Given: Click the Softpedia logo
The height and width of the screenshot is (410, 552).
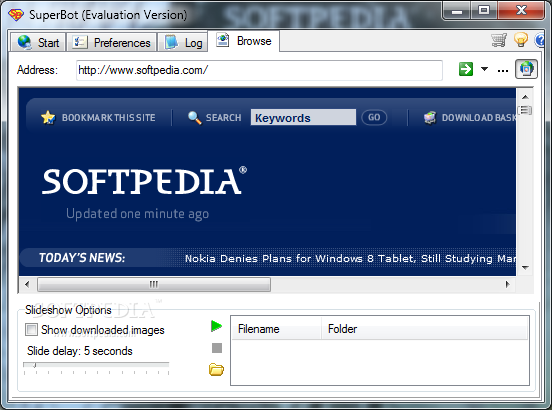Looking at the screenshot, I should tap(144, 181).
